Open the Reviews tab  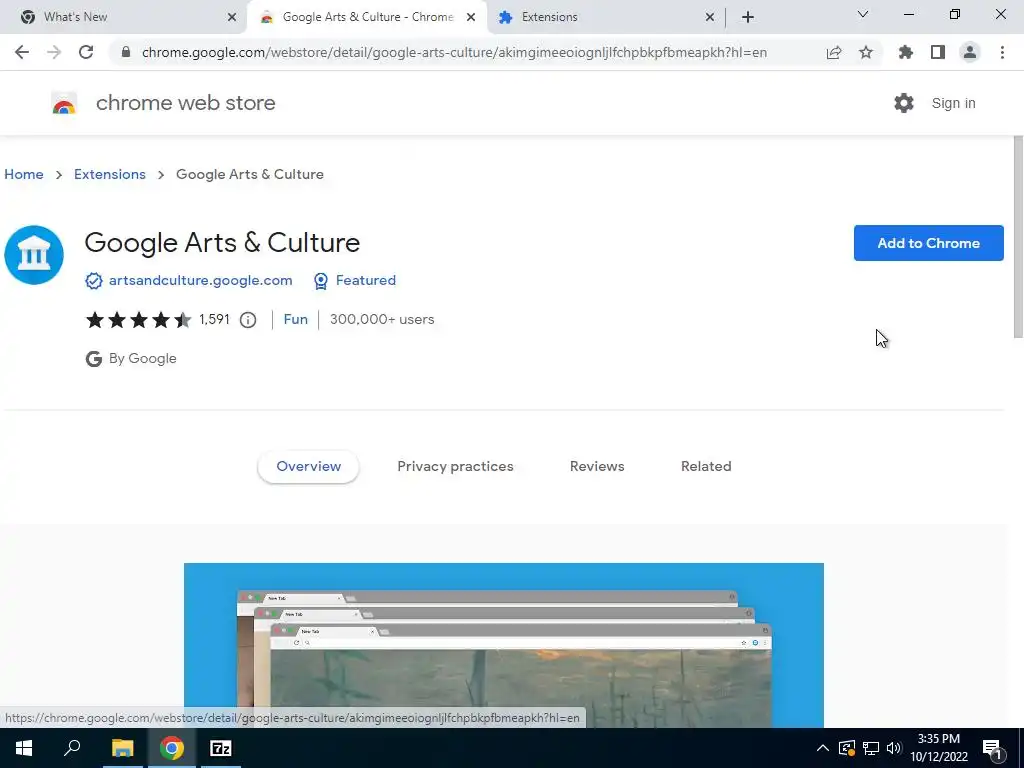tap(597, 466)
